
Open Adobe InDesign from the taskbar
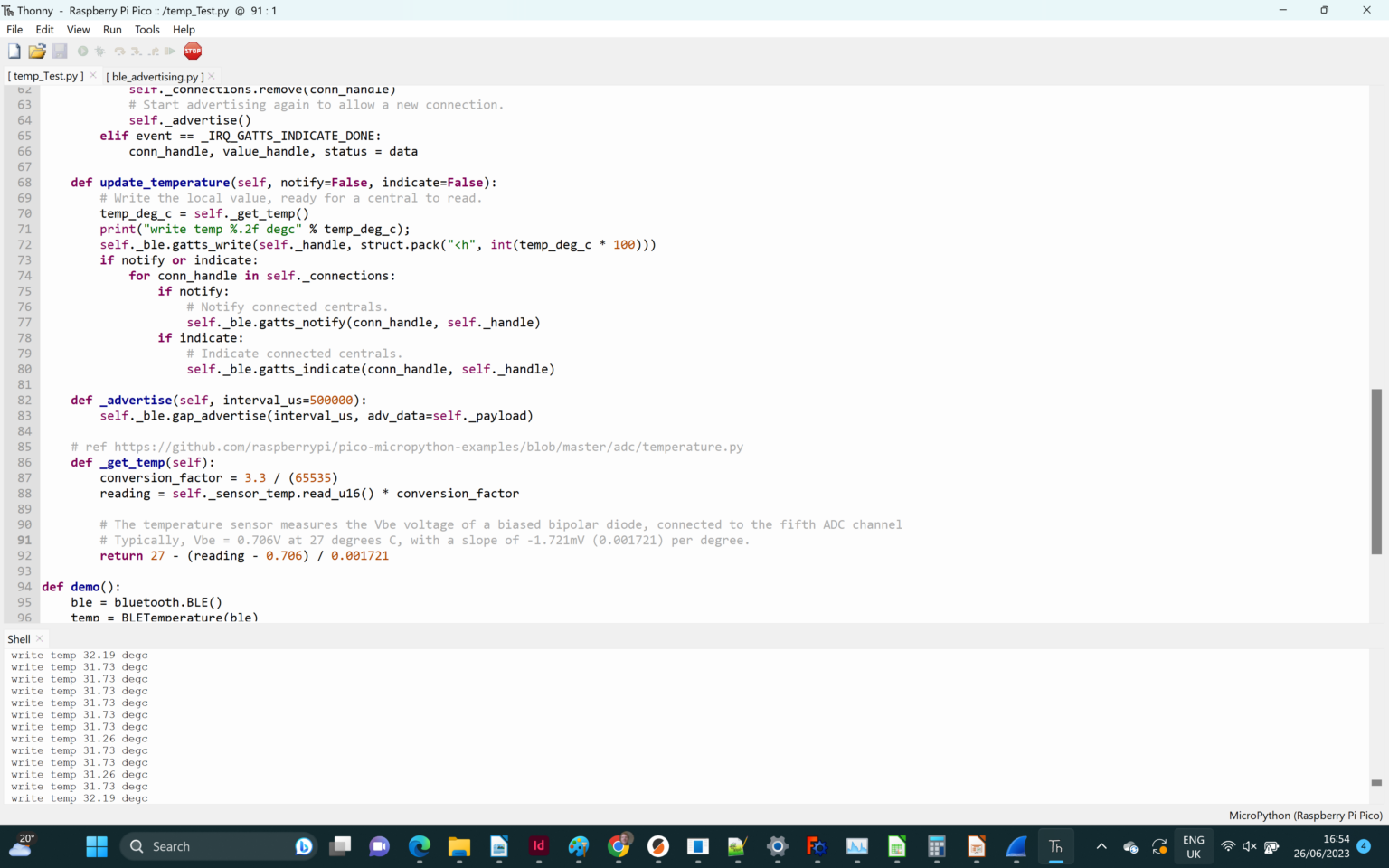pos(539,846)
